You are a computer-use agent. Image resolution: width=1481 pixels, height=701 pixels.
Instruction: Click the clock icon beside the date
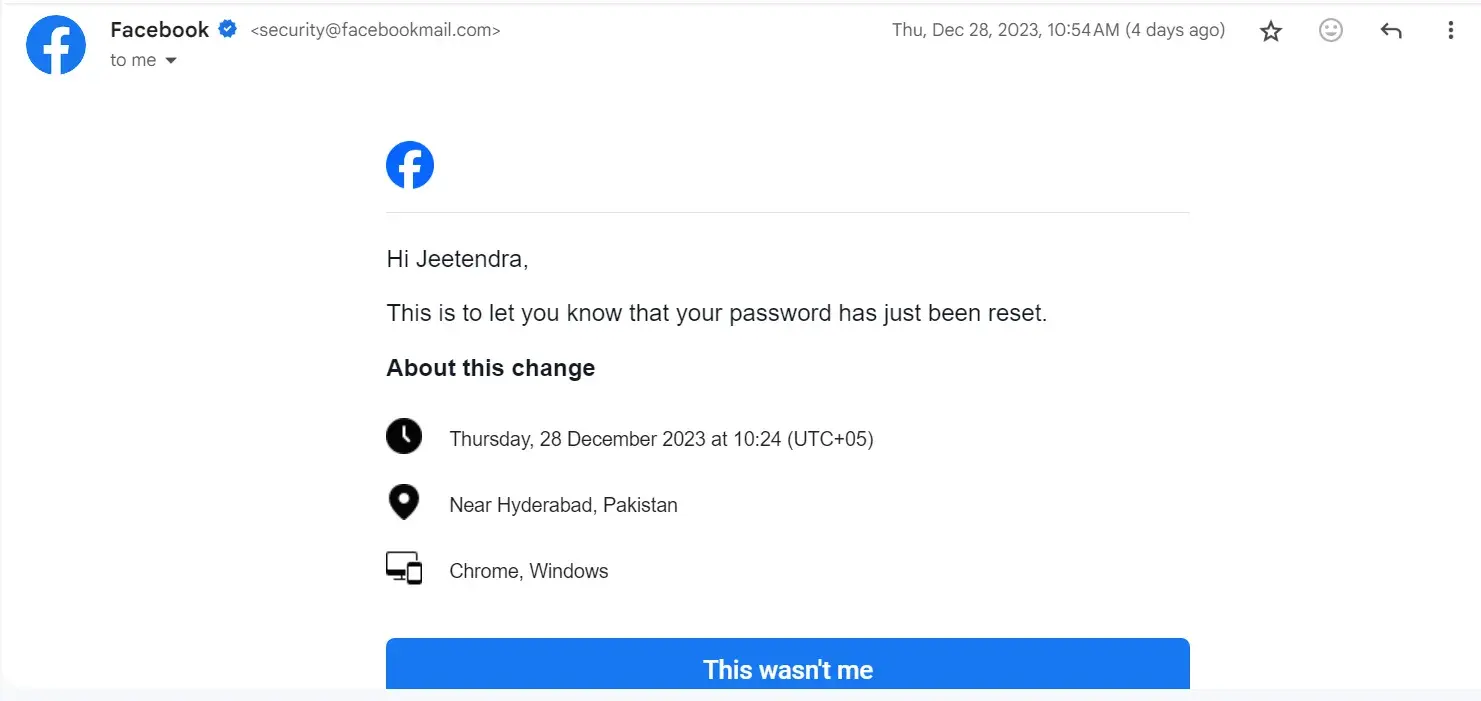pos(404,437)
